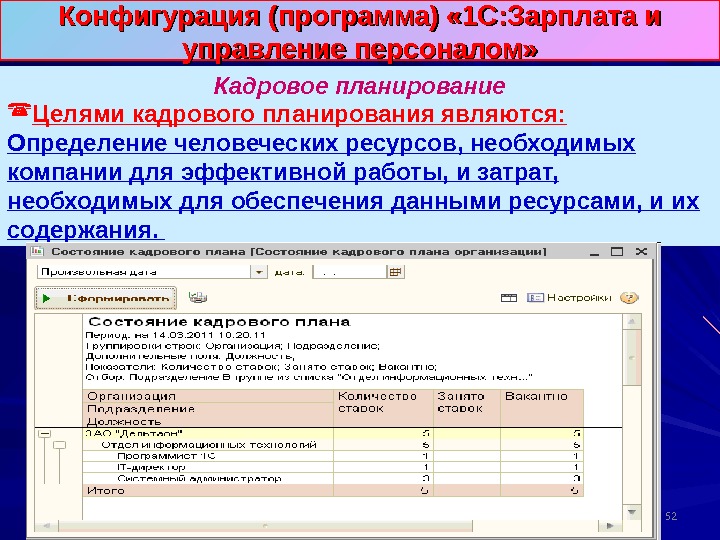Click the printer icon next to Сформировать
720x540 pixels.
(x=198, y=297)
